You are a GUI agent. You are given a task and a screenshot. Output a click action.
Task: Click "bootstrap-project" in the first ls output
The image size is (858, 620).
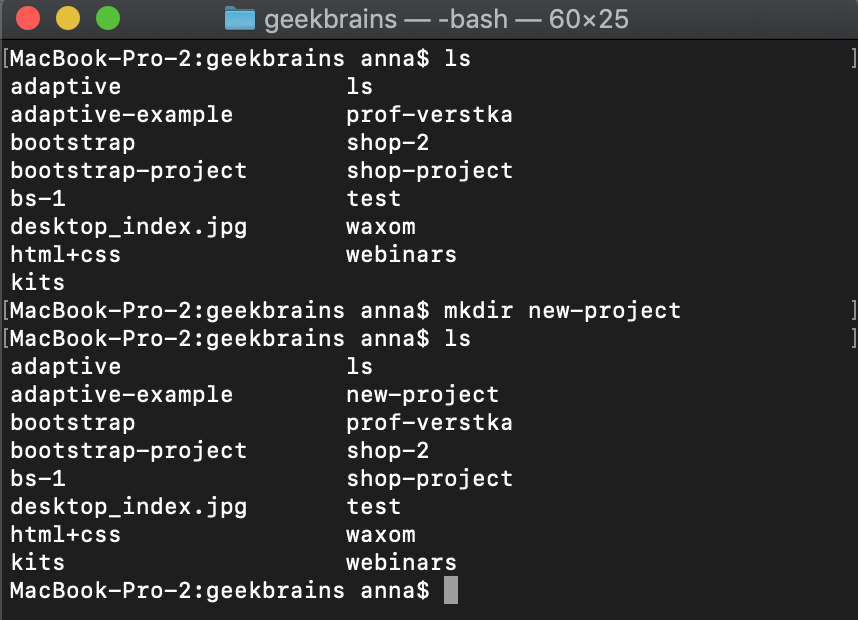pyautogui.click(x=128, y=170)
